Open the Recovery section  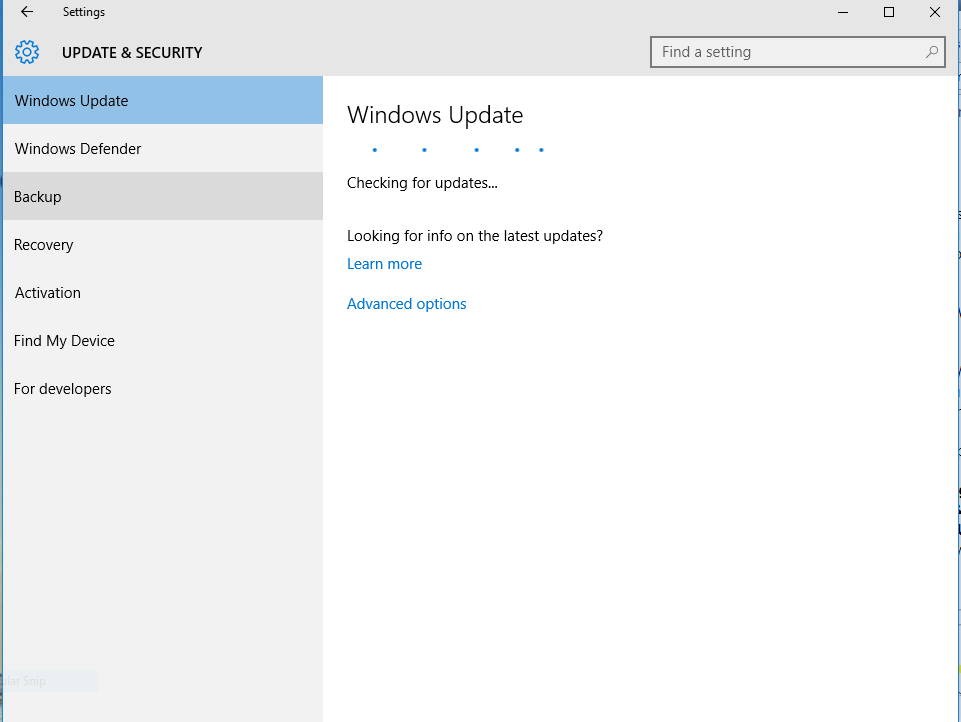[x=163, y=245]
